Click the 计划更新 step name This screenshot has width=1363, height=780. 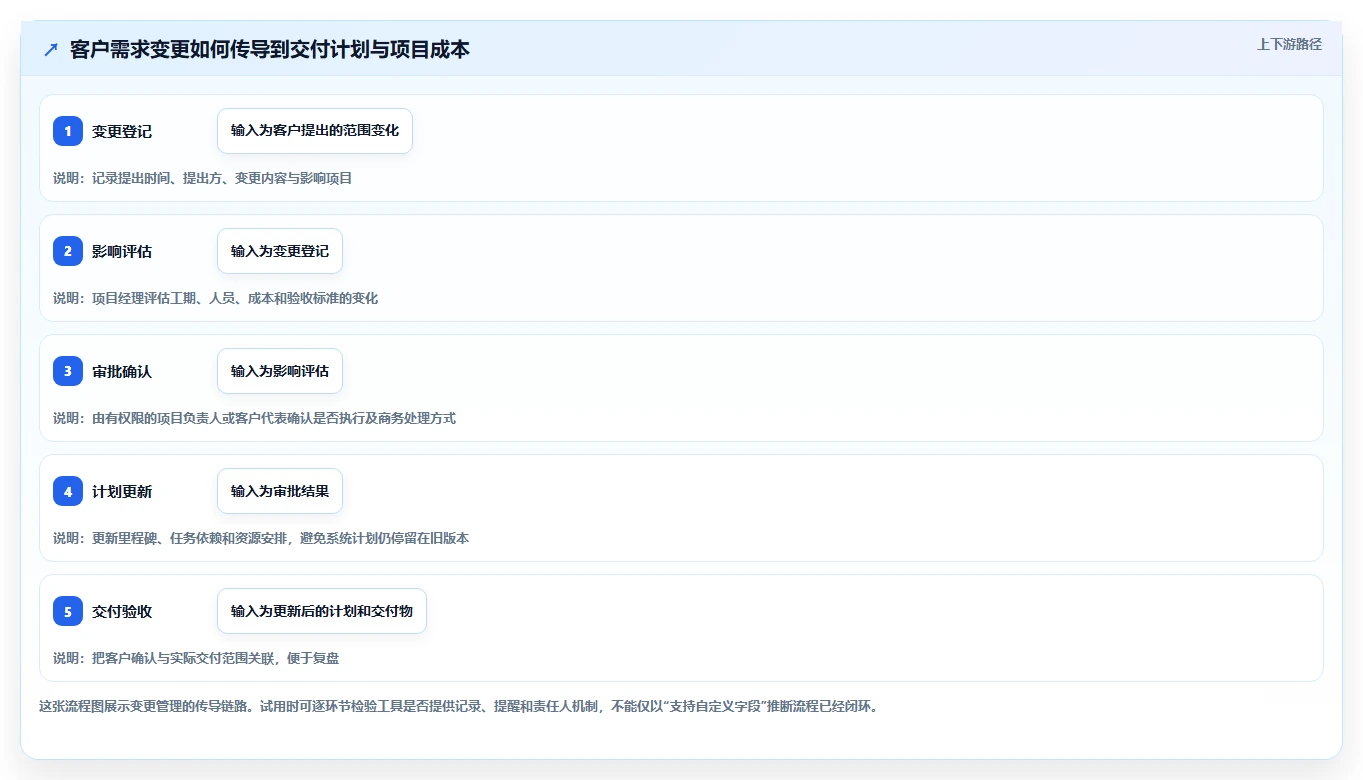coord(122,492)
